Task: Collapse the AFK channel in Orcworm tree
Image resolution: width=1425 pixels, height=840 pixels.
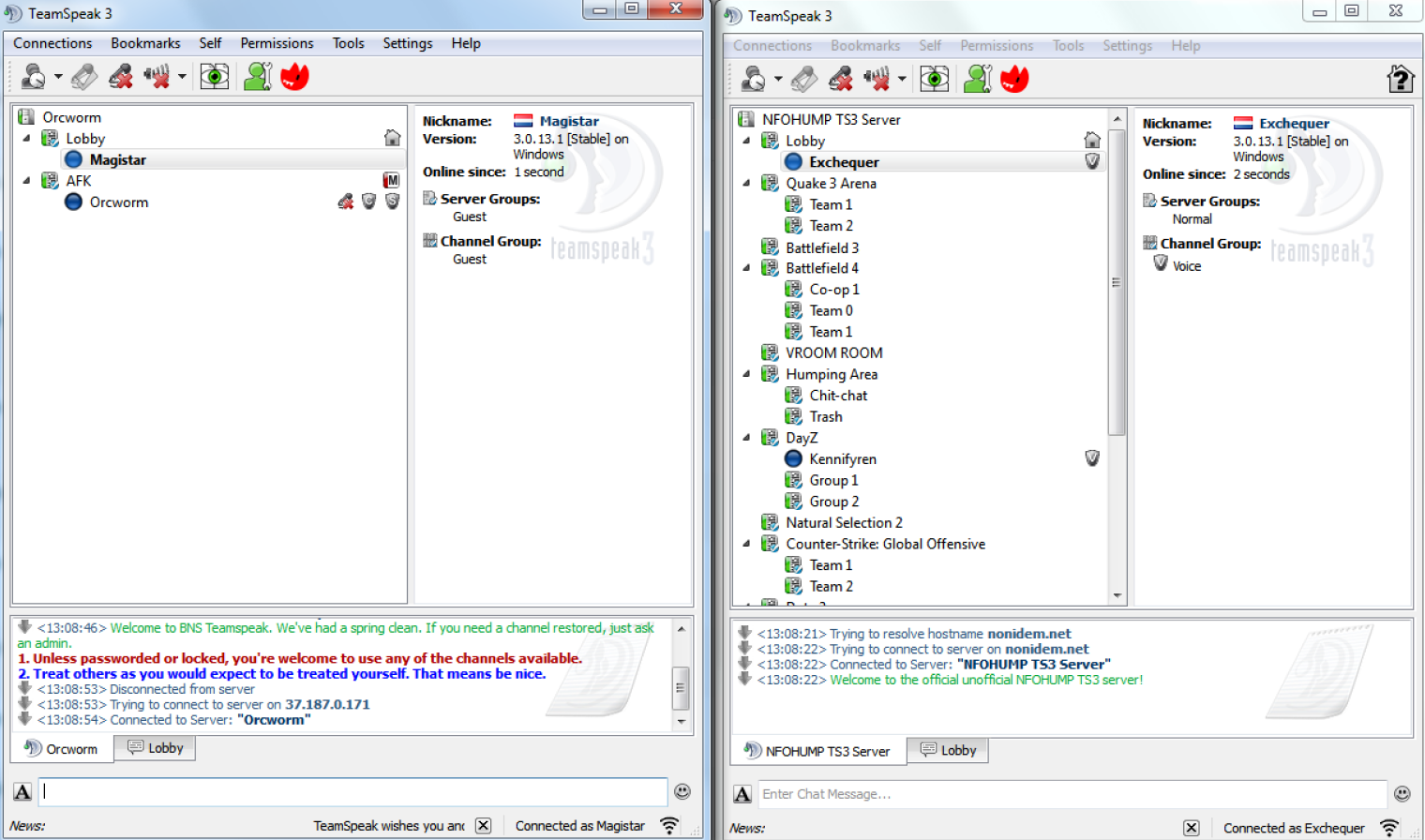Action: click(x=26, y=180)
